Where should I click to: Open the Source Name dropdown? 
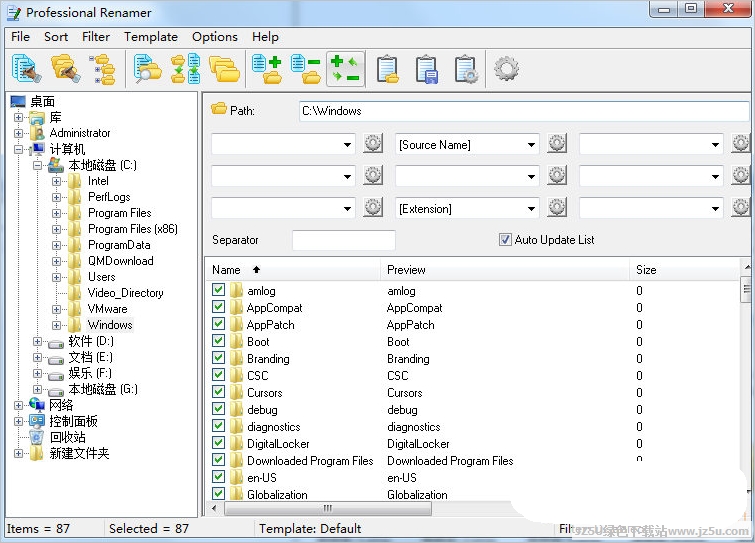pyautogui.click(x=531, y=144)
